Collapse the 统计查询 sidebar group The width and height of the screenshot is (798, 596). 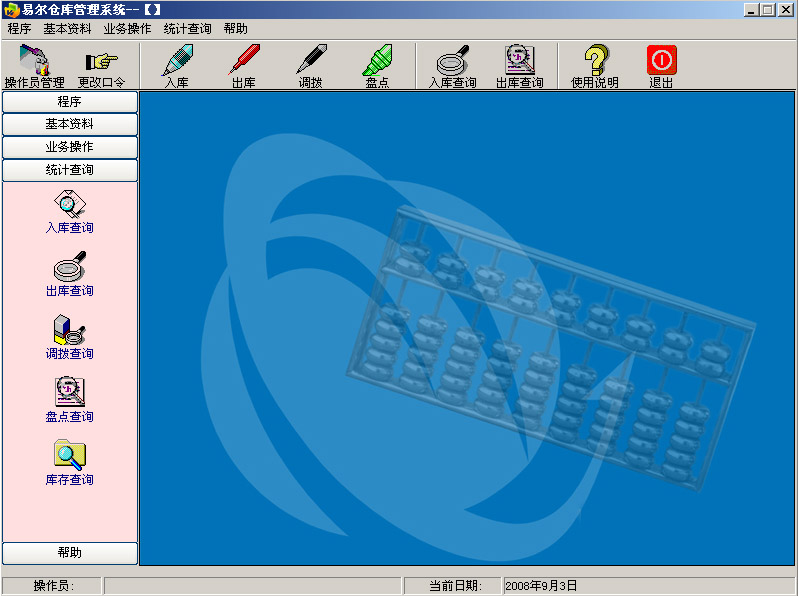tap(70, 170)
